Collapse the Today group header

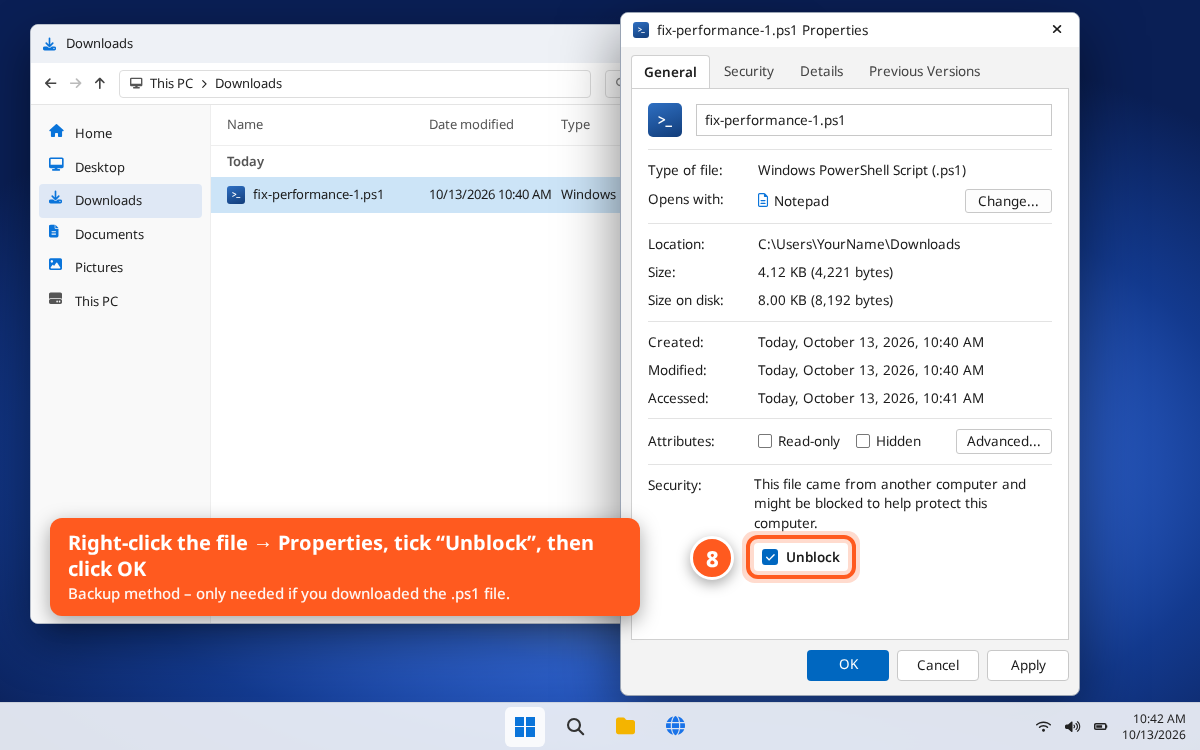coord(245,161)
